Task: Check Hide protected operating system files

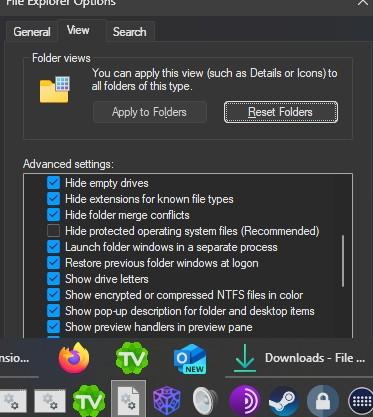Action: pyautogui.click(x=53, y=231)
